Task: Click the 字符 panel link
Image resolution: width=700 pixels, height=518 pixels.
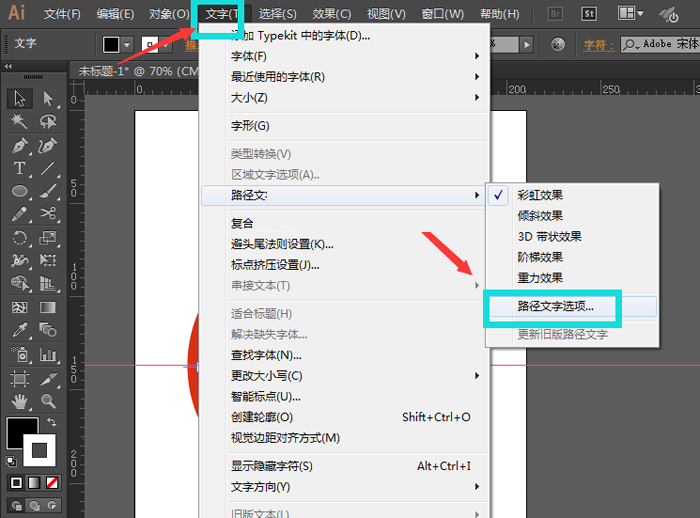Action: click(x=599, y=45)
